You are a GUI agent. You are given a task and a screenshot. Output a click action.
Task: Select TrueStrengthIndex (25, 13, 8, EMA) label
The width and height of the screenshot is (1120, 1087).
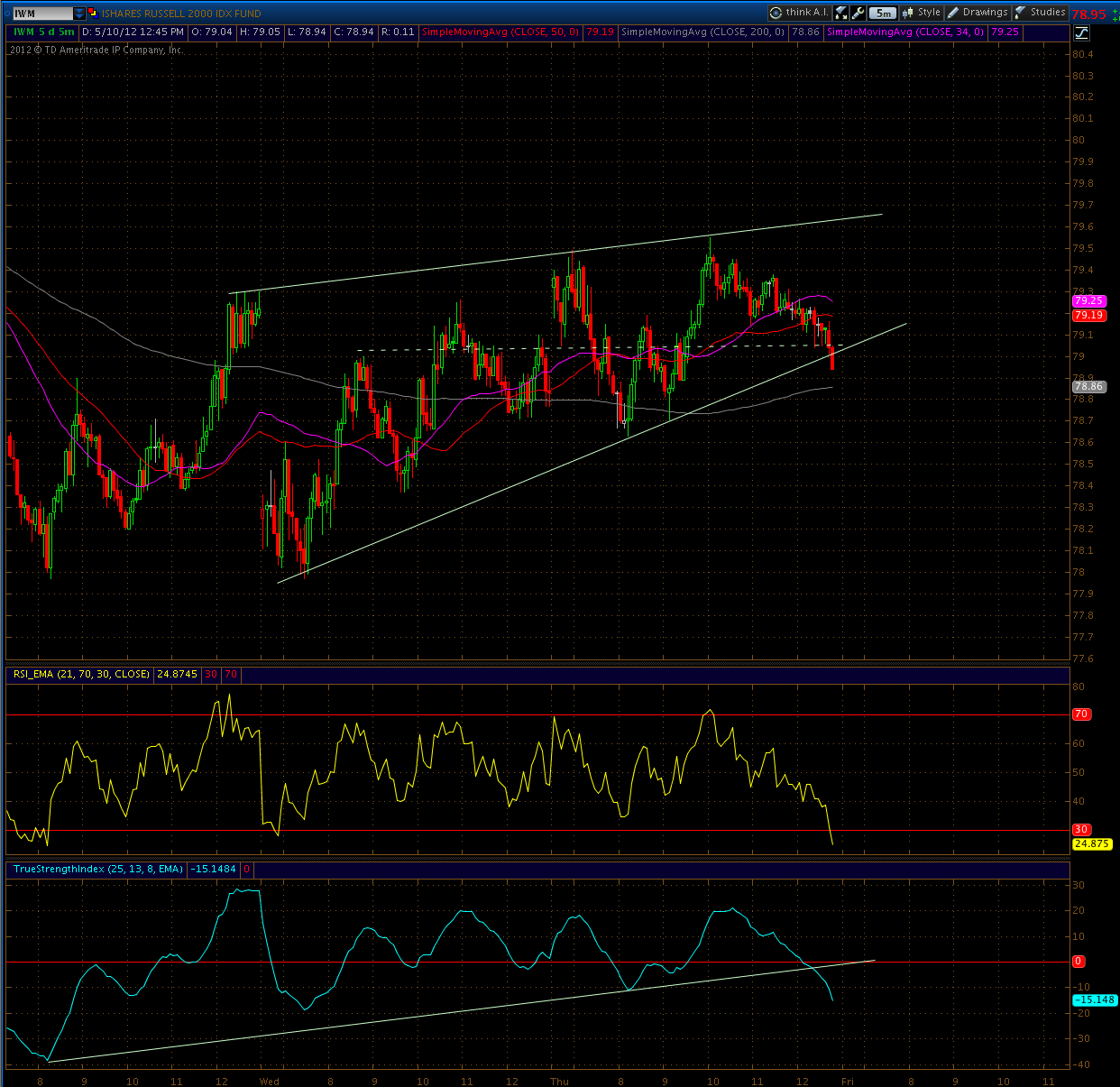(98, 869)
